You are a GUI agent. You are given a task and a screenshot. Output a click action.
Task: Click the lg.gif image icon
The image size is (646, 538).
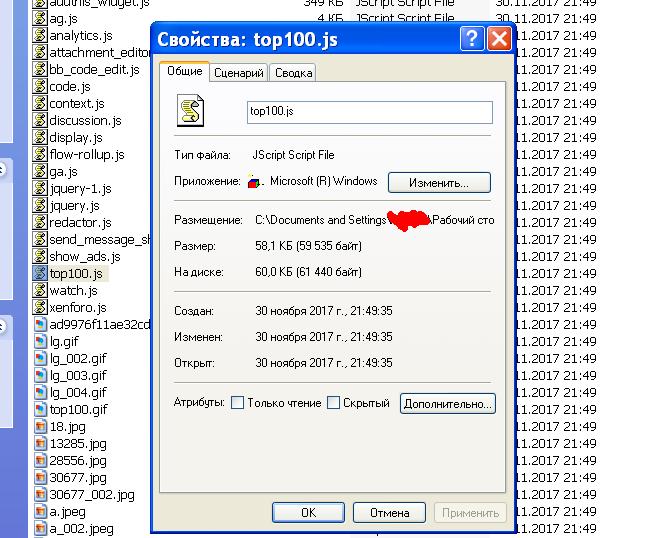click(40, 341)
